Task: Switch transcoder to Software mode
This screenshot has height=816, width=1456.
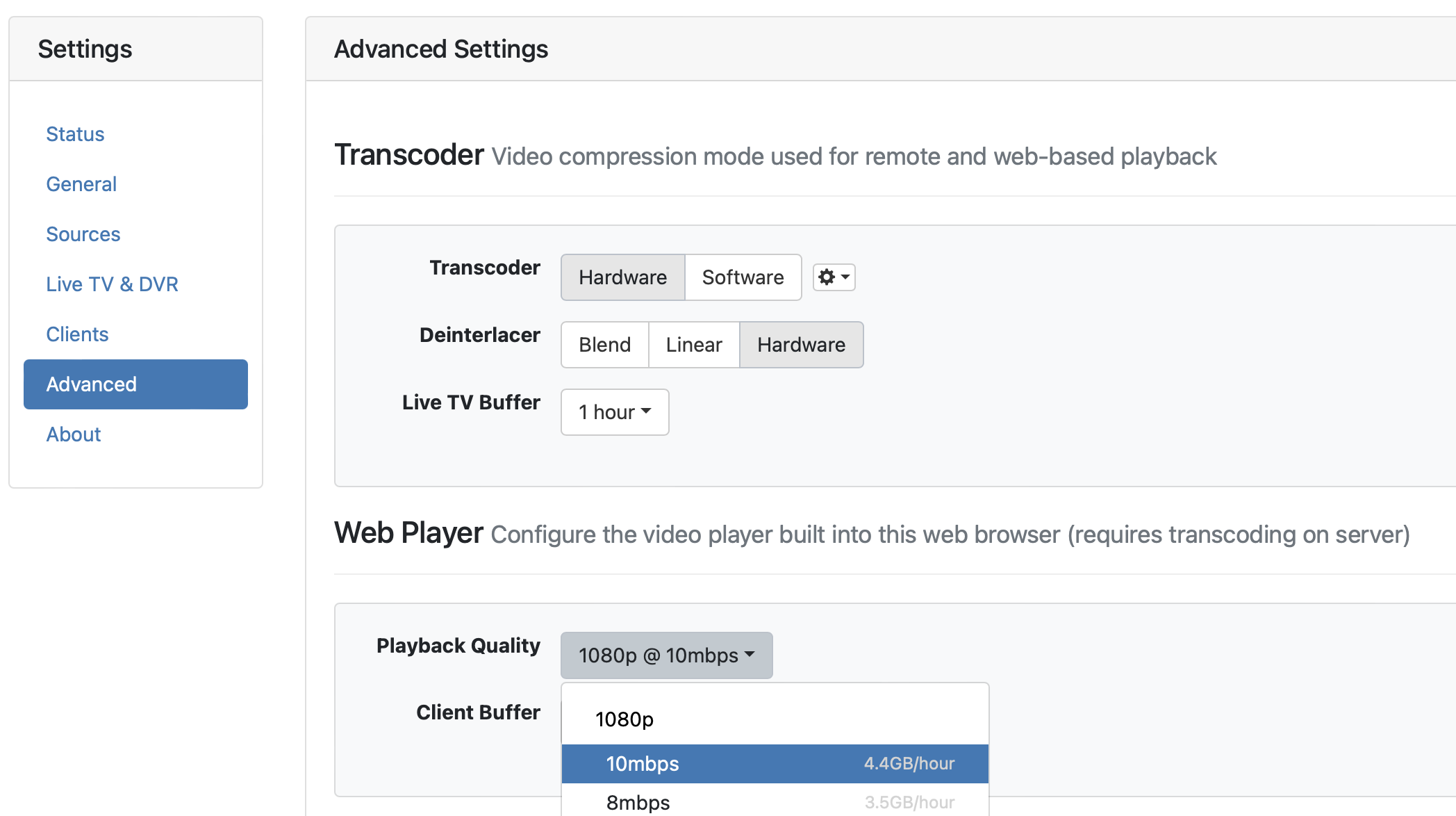Action: click(743, 277)
